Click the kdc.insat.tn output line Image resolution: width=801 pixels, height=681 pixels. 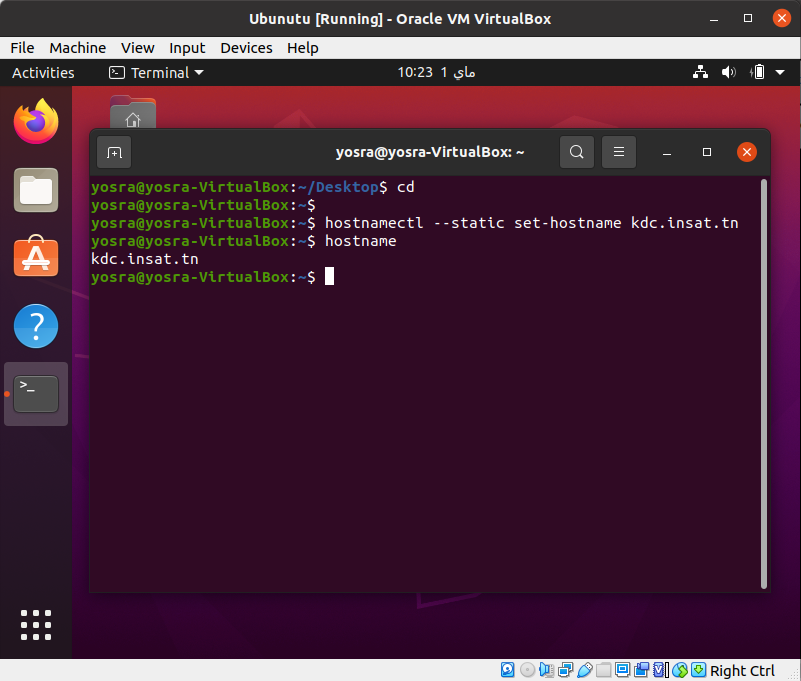click(145, 259)
